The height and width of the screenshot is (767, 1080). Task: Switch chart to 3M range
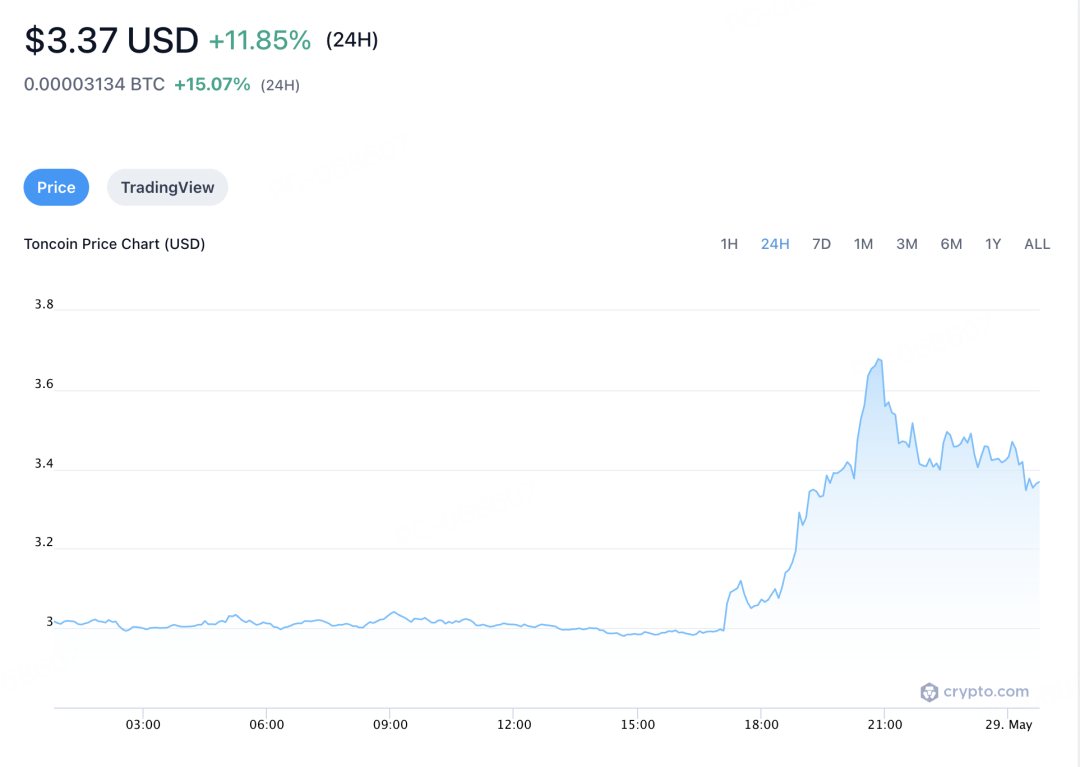[906, 244]
